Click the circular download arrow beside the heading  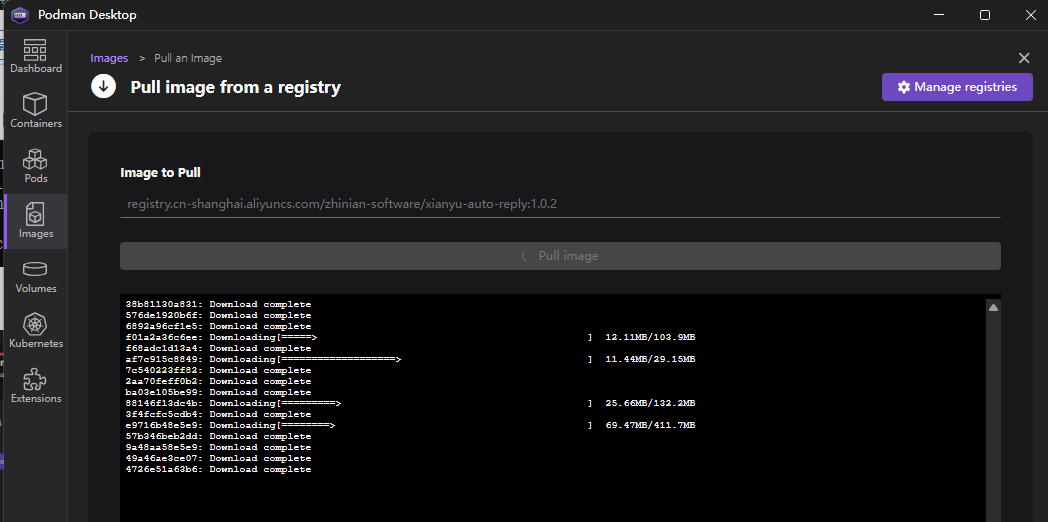(x=104, y=87)
